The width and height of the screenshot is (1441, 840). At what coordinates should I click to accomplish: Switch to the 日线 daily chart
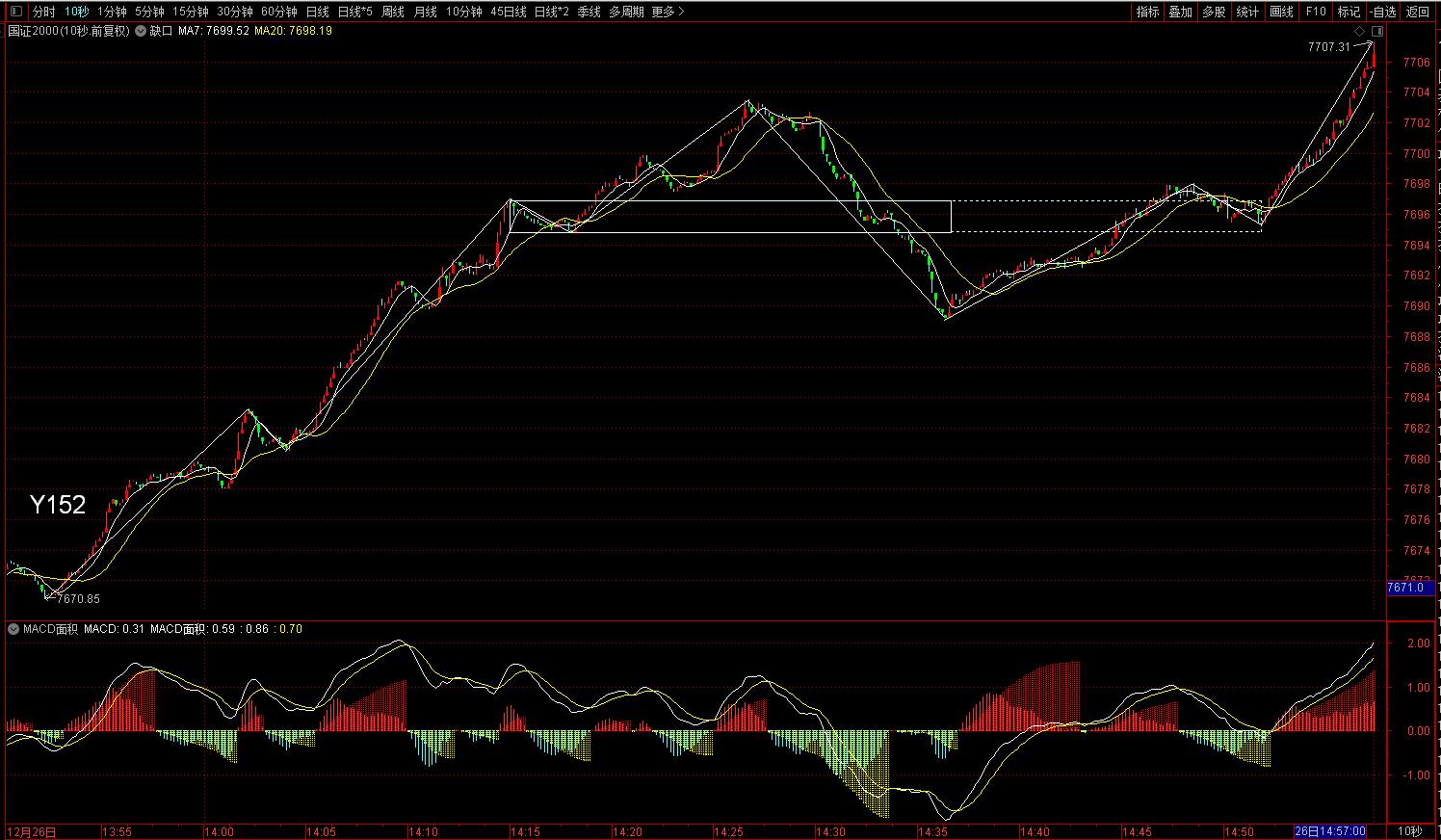click(317, 12)
